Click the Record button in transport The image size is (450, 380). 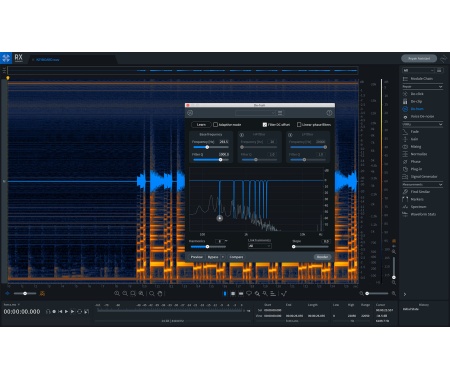point(54,312)
